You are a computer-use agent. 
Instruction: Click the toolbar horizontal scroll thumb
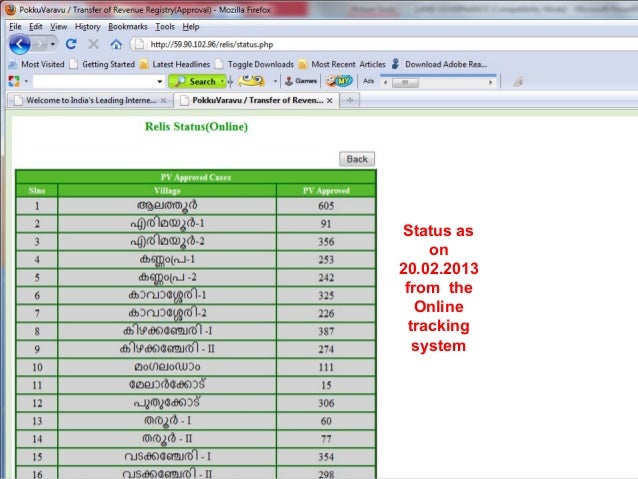405,83
